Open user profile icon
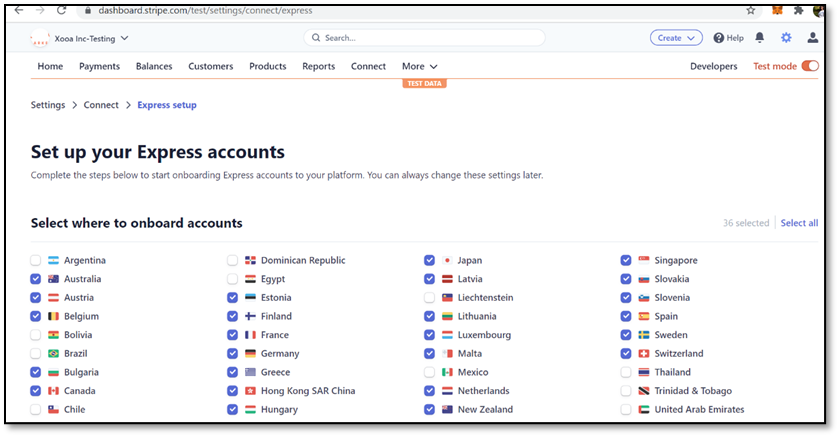 (812, 37)
